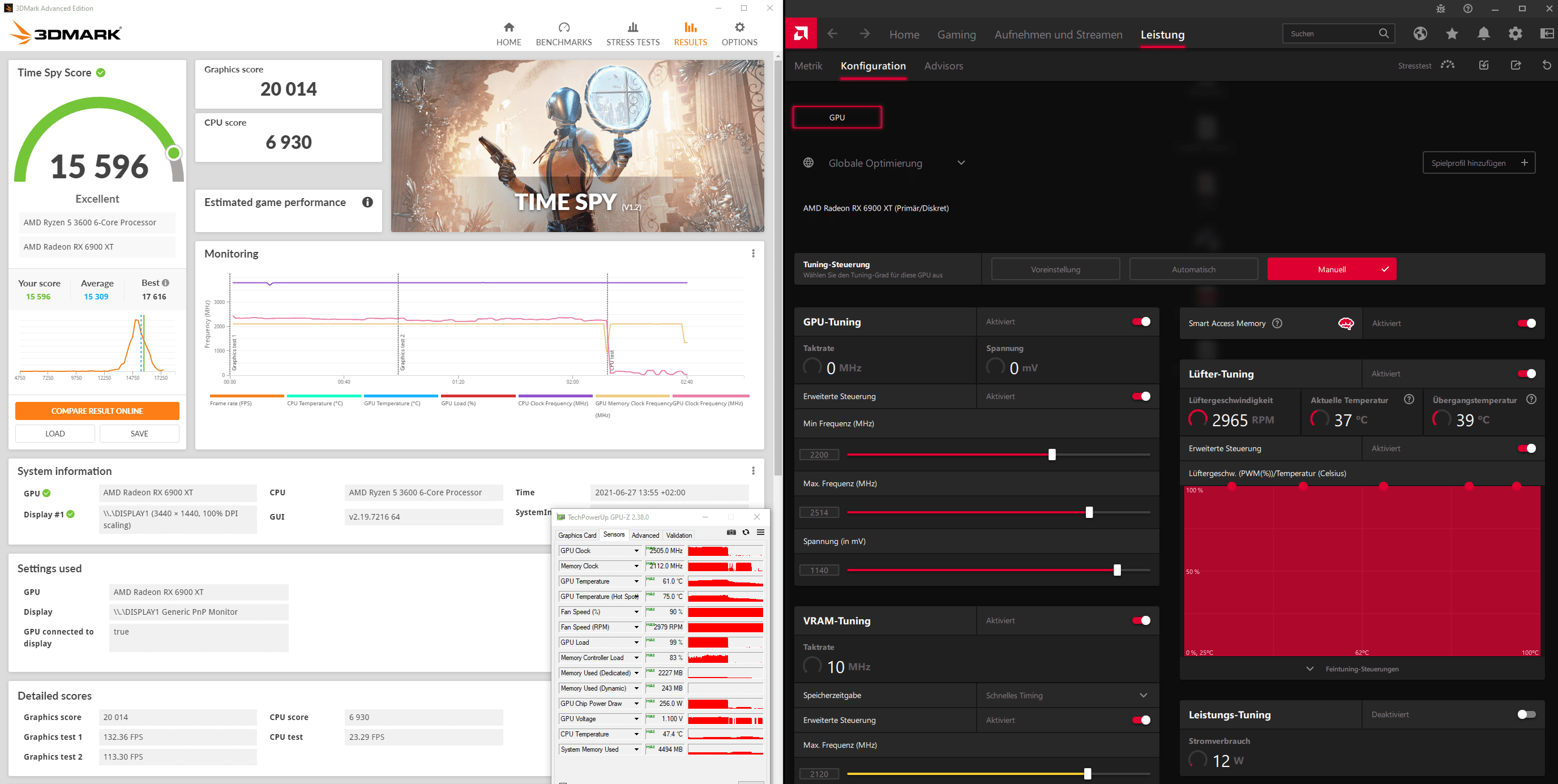Switch to Advisors tab in Radeon Software
Image resolution: width=1558 pixels, height=784 pixels.
(944, 66)
